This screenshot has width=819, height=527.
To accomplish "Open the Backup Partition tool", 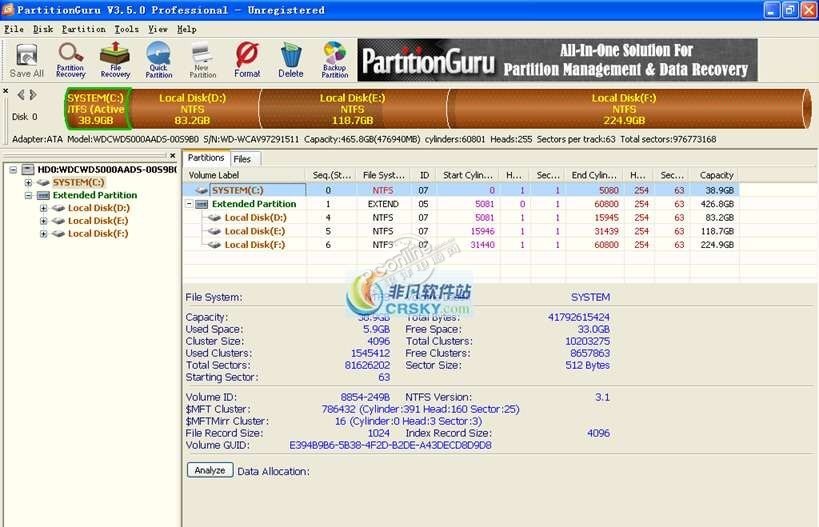I will [x=335, y=60].
